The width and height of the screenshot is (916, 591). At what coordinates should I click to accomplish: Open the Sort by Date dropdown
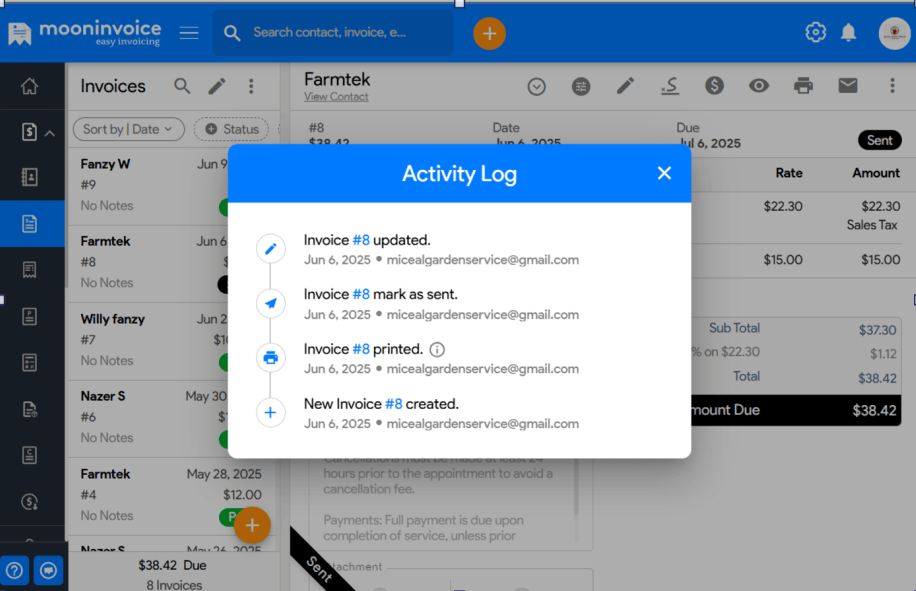click(129, 129)
